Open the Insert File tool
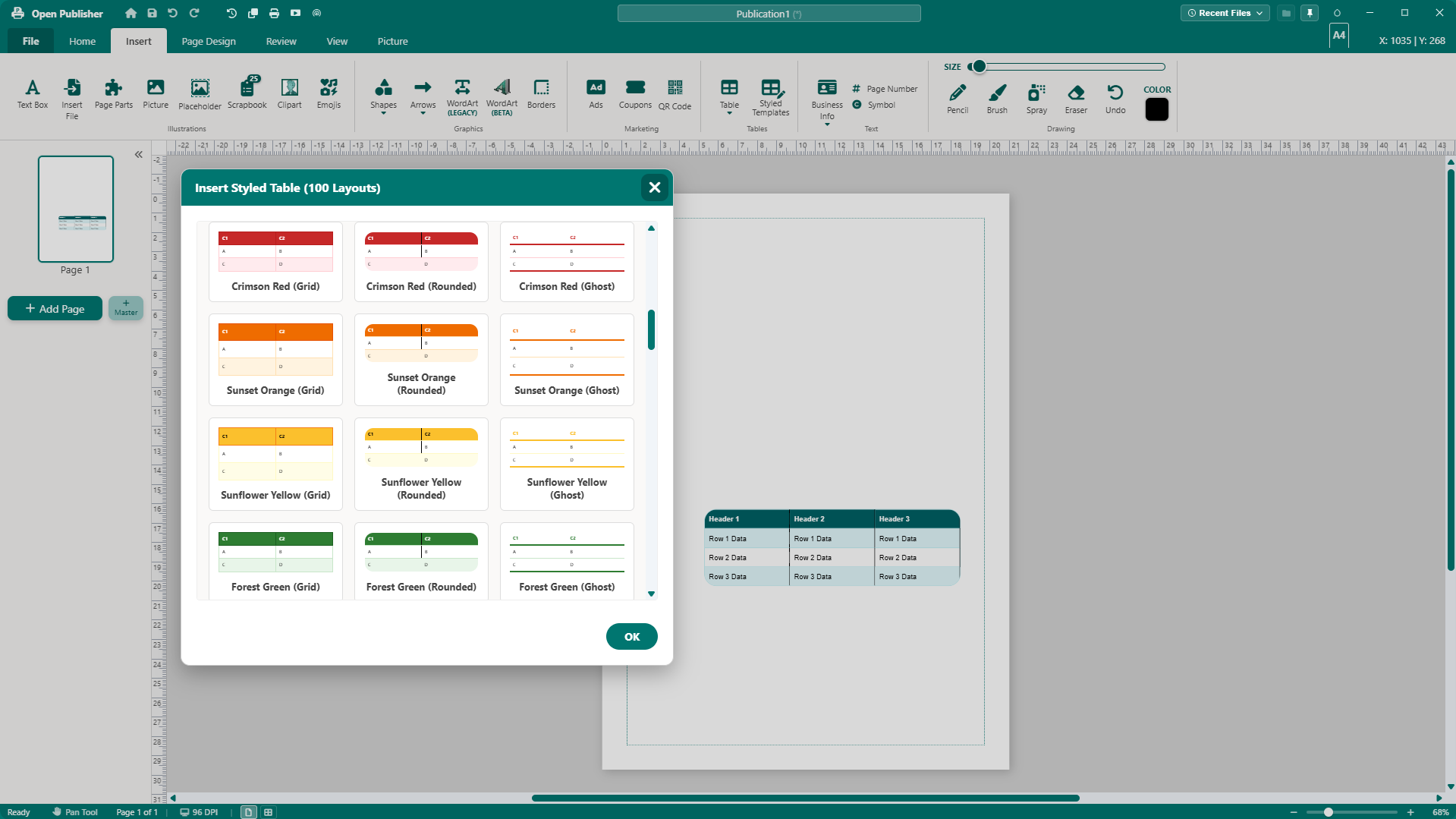The width and height of the screenshot is (1456, 819). tap(72, 99)
